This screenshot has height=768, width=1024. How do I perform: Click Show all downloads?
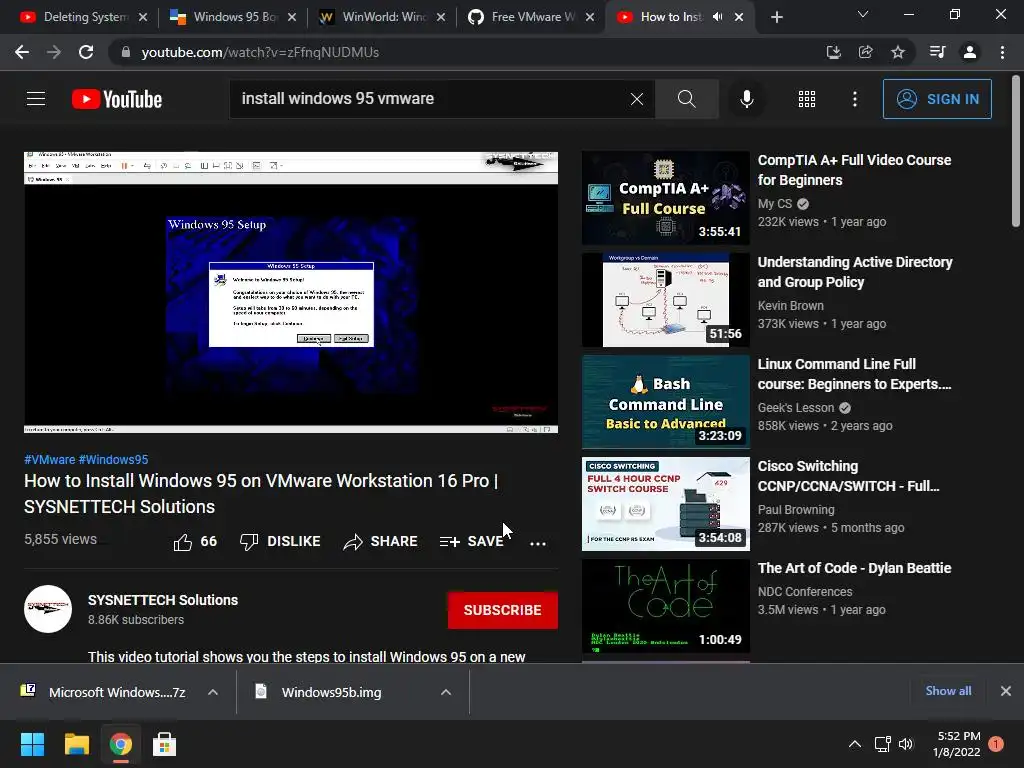948,691
